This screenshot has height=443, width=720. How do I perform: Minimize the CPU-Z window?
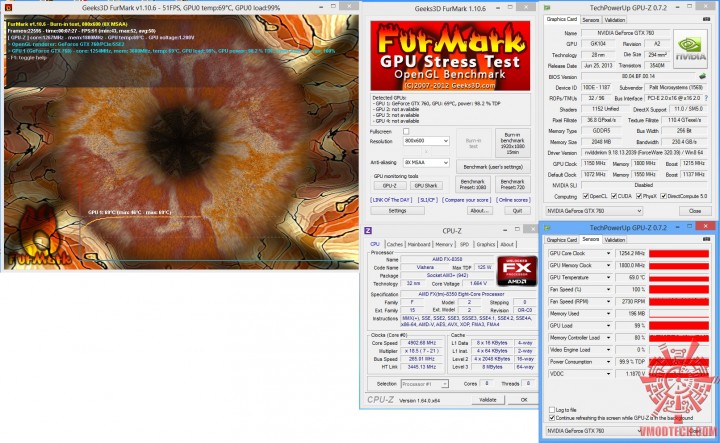(505, 230)
